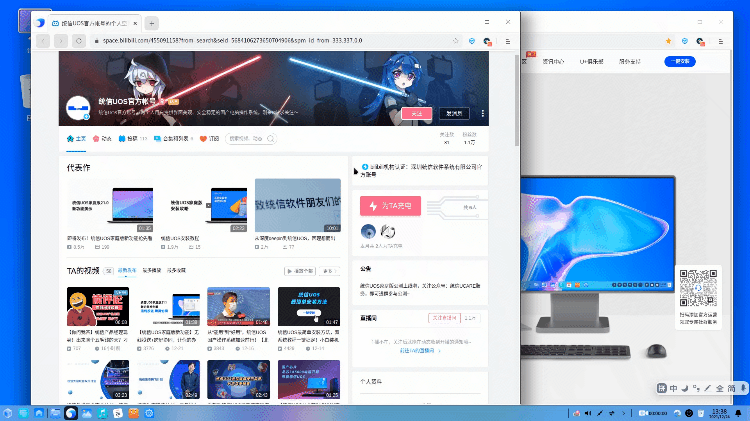Sort TA的视频 by 最多播放
This screenshot has width=750, height=421.
click(x=152, y=271)
